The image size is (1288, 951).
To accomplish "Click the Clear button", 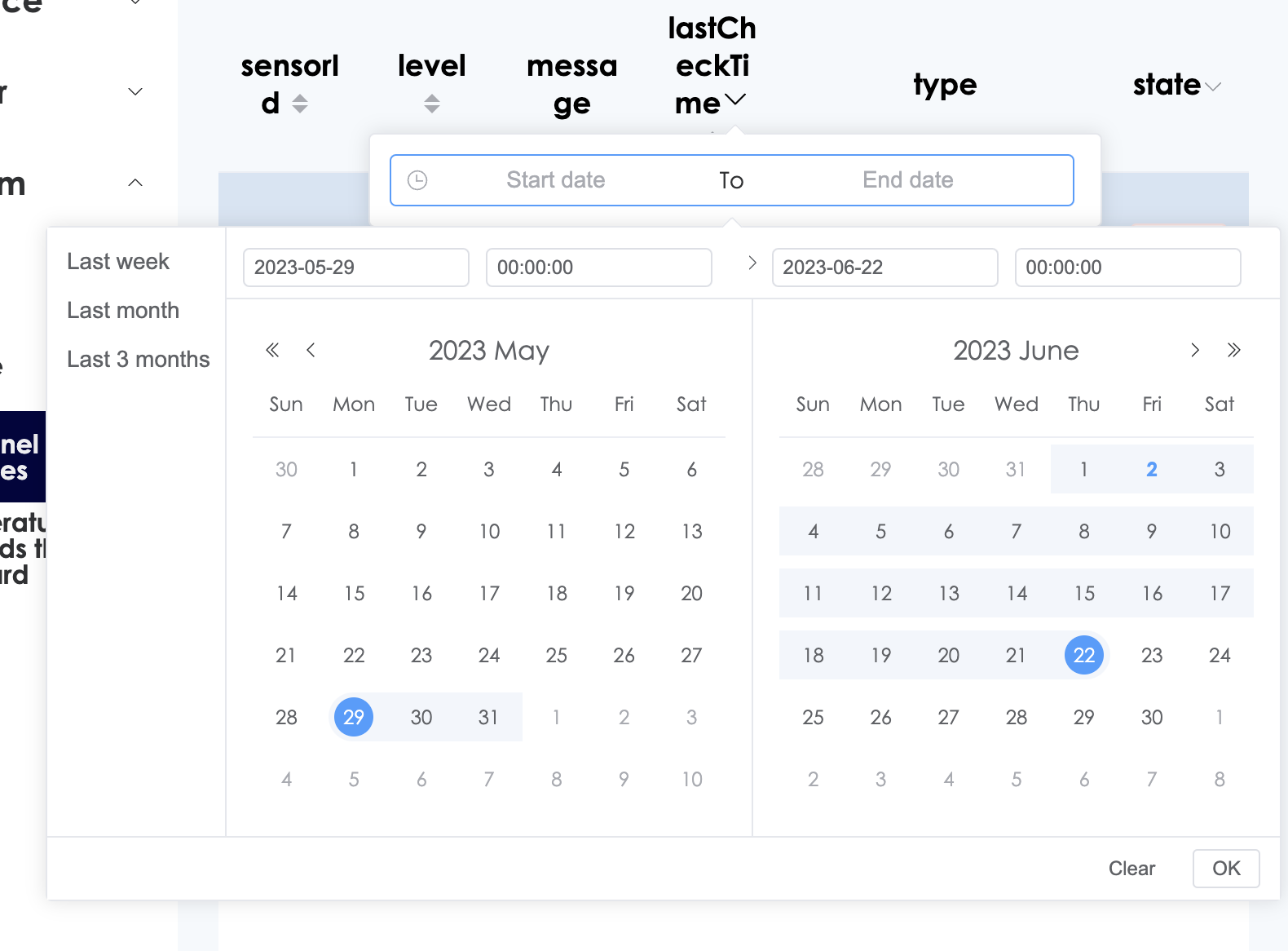I will tap(1131, 869).
